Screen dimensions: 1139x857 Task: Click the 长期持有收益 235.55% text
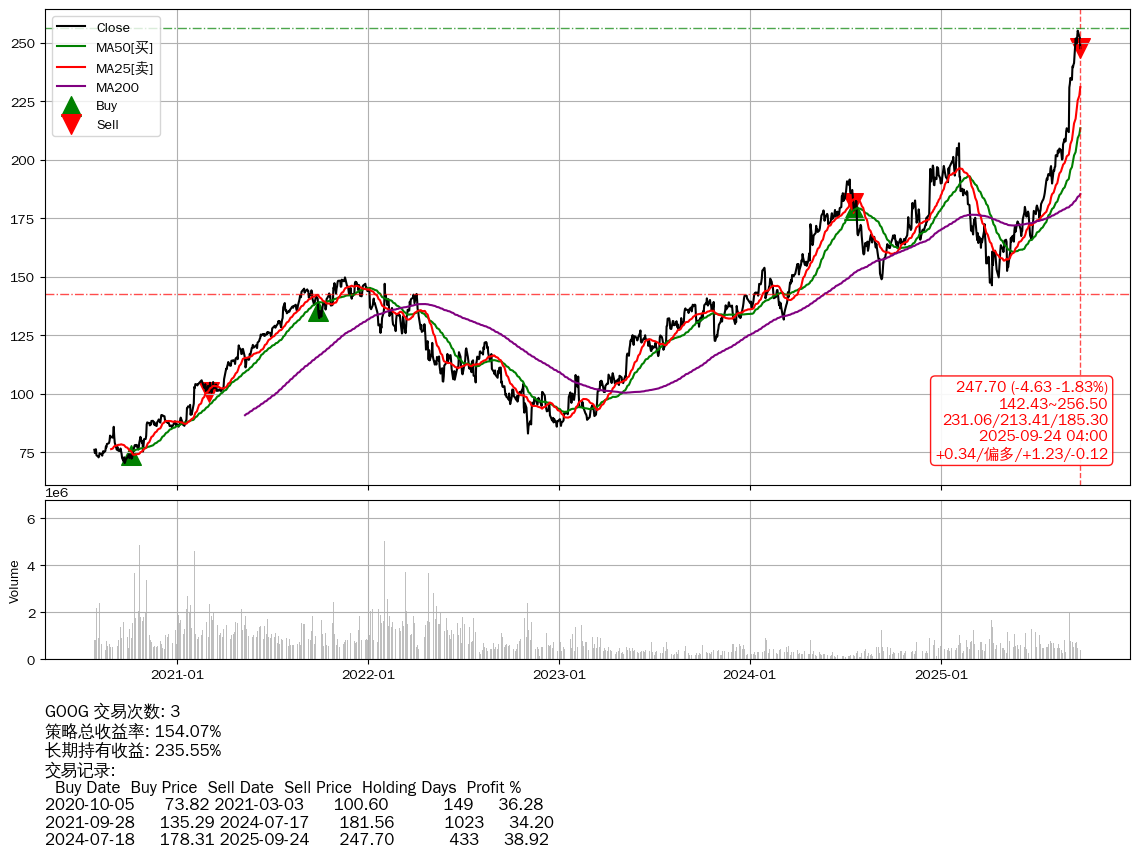click(x=133, y=750)
